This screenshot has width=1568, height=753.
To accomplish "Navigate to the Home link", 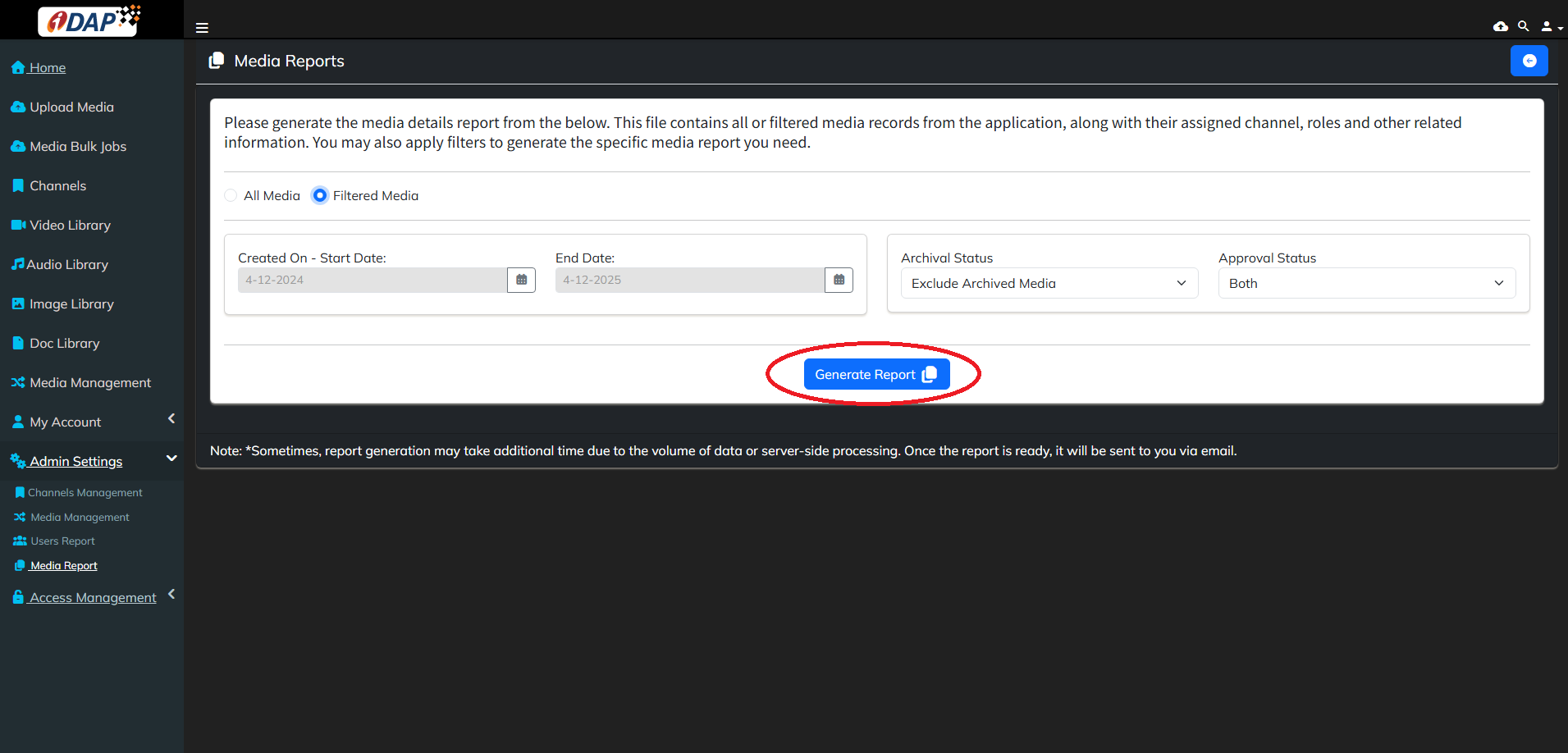I will (x=47, y=67).
